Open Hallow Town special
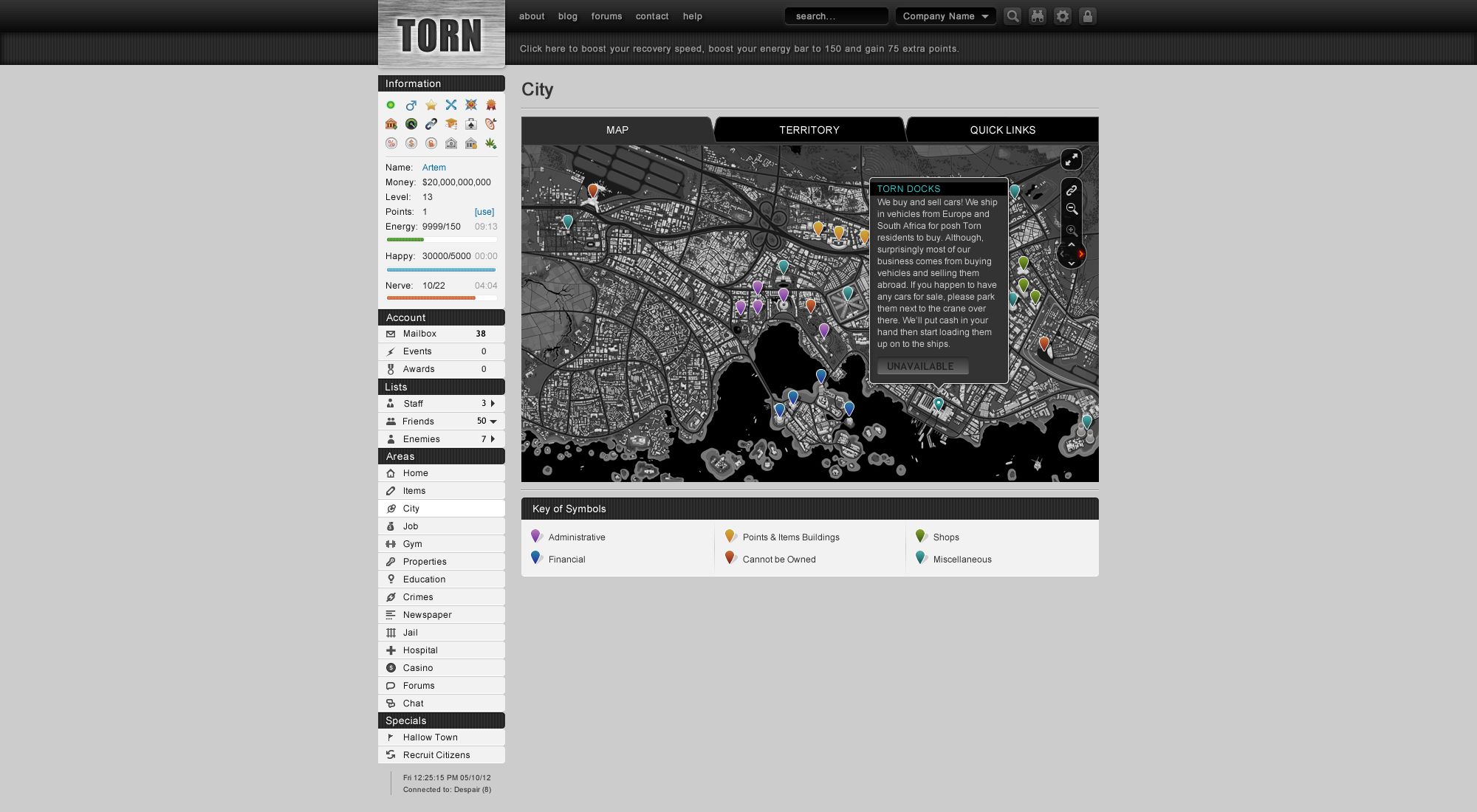This screenshot has width=1477, height=812. coord(442,737)
